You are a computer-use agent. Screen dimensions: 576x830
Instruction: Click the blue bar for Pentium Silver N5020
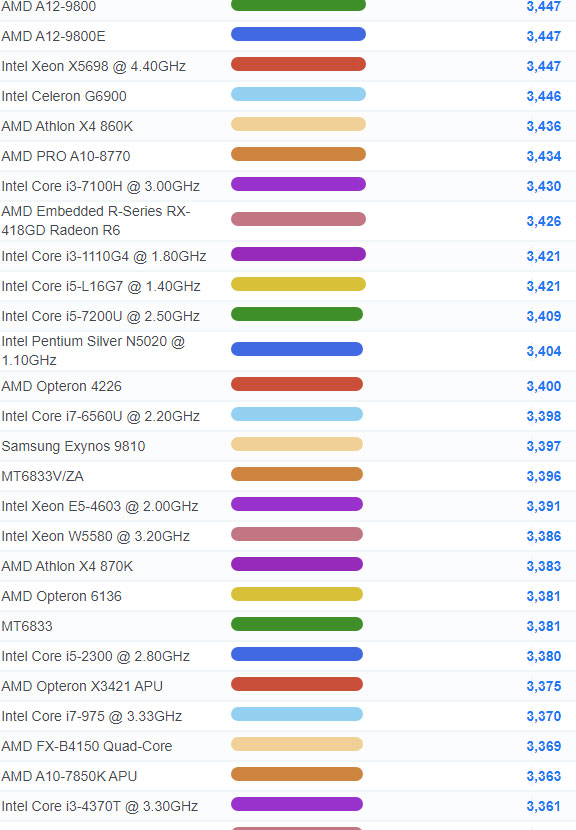tap(296, 349)
